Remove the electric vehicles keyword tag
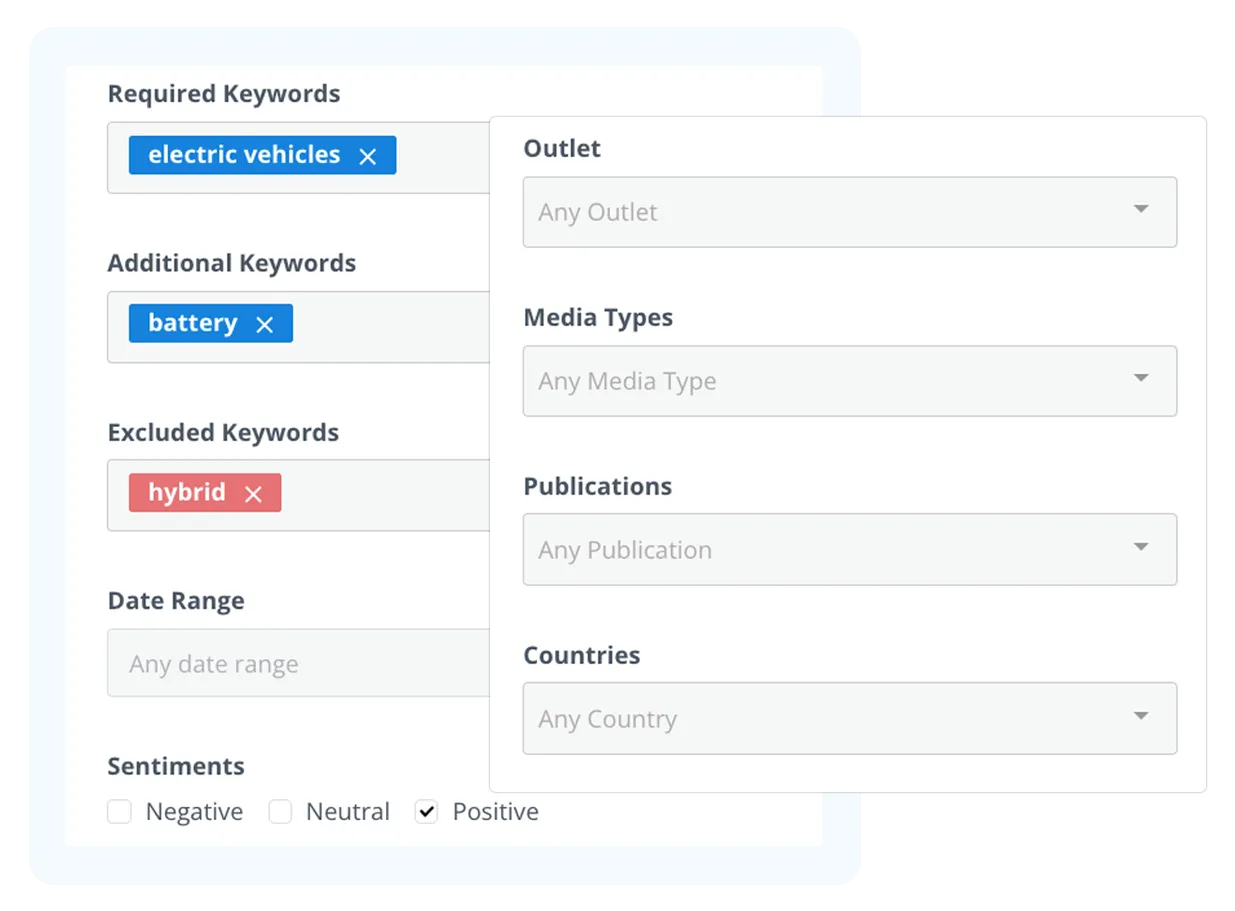The image size is (1235, 911). click(x=368, y=156)
